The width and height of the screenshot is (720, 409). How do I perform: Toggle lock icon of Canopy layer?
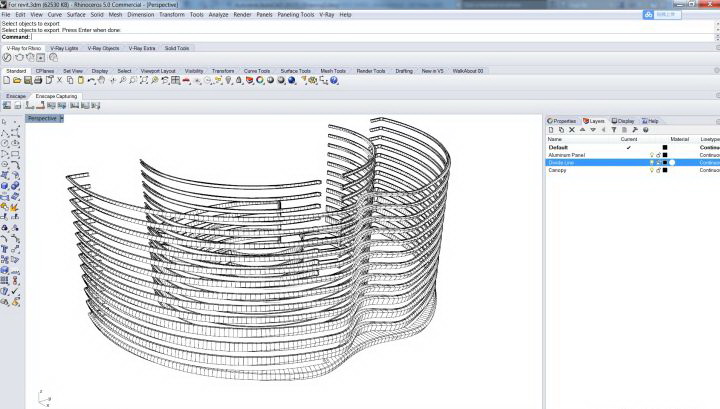tap(658, 170)
